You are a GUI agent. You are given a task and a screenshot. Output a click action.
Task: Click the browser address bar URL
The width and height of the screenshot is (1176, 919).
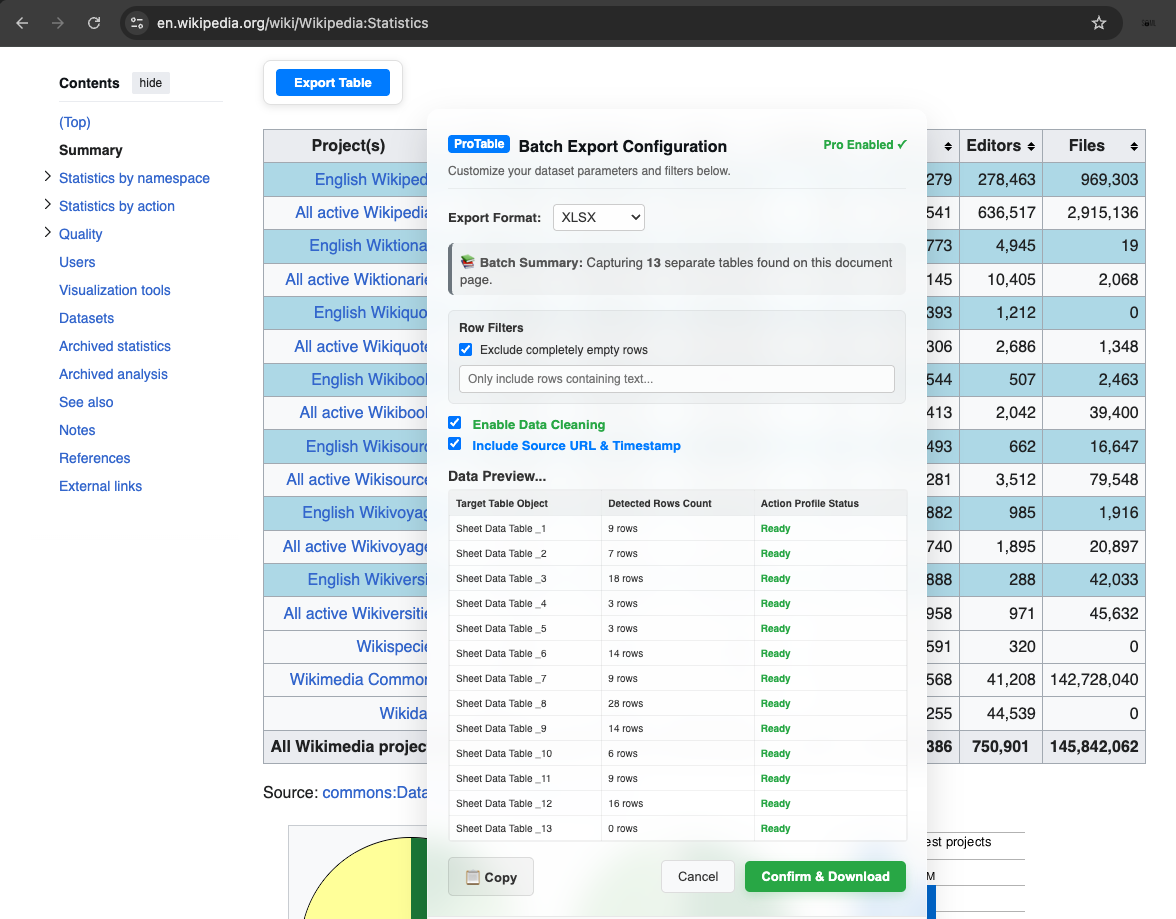pos(292,23)
